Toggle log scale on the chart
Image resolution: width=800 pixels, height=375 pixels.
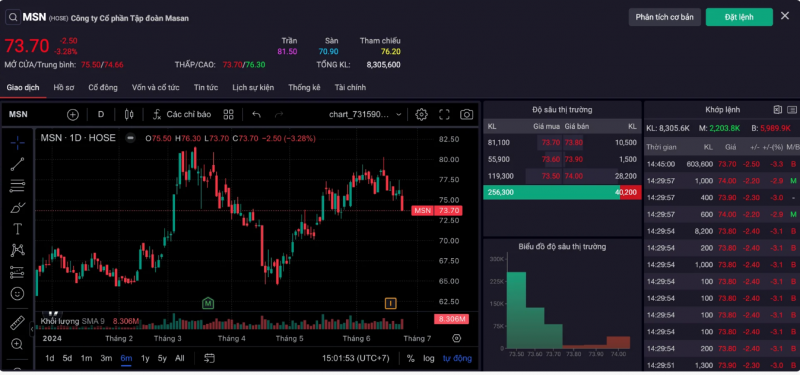[429, 358]
